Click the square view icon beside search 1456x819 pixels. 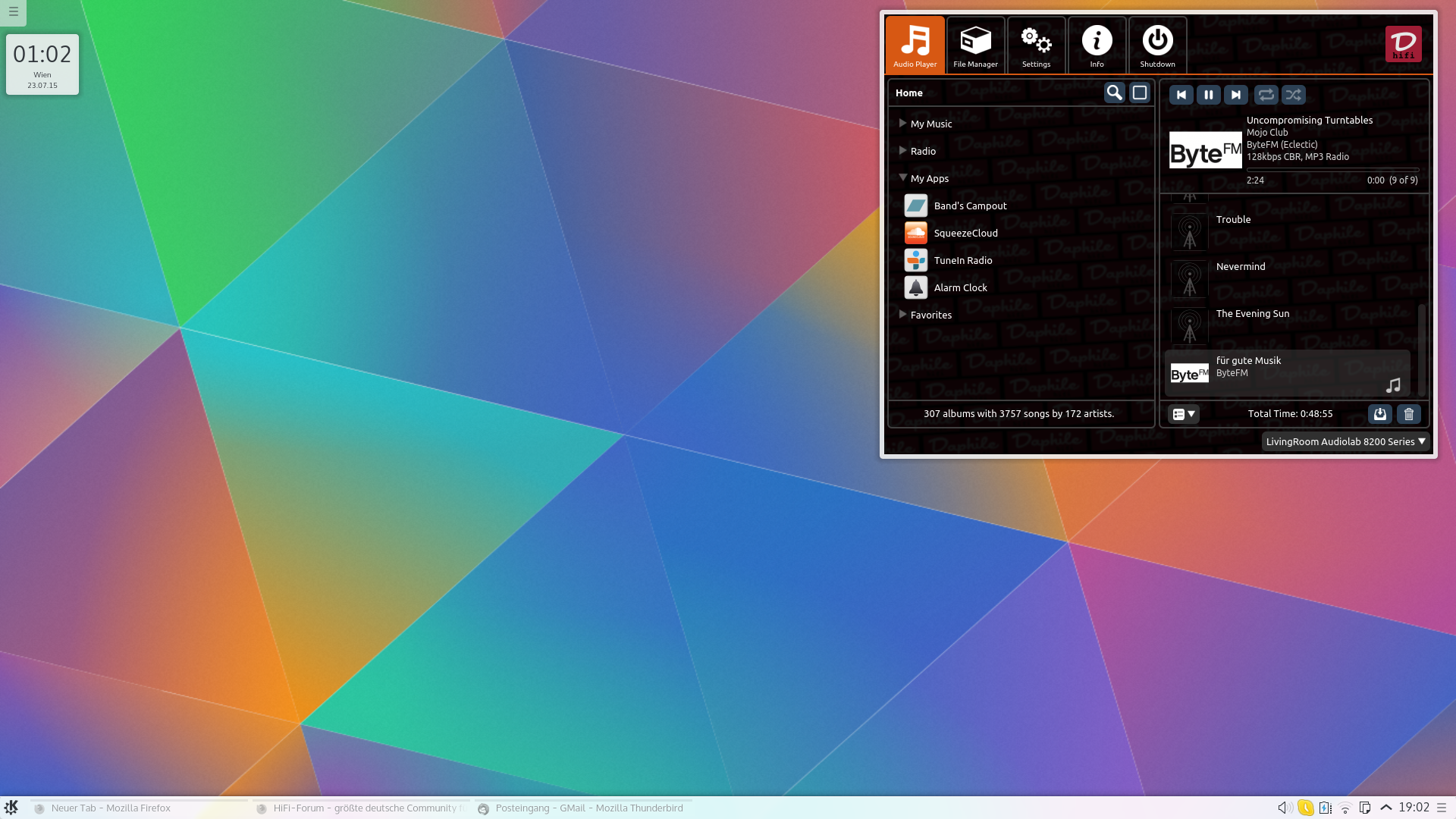[x=1140, y=93]
